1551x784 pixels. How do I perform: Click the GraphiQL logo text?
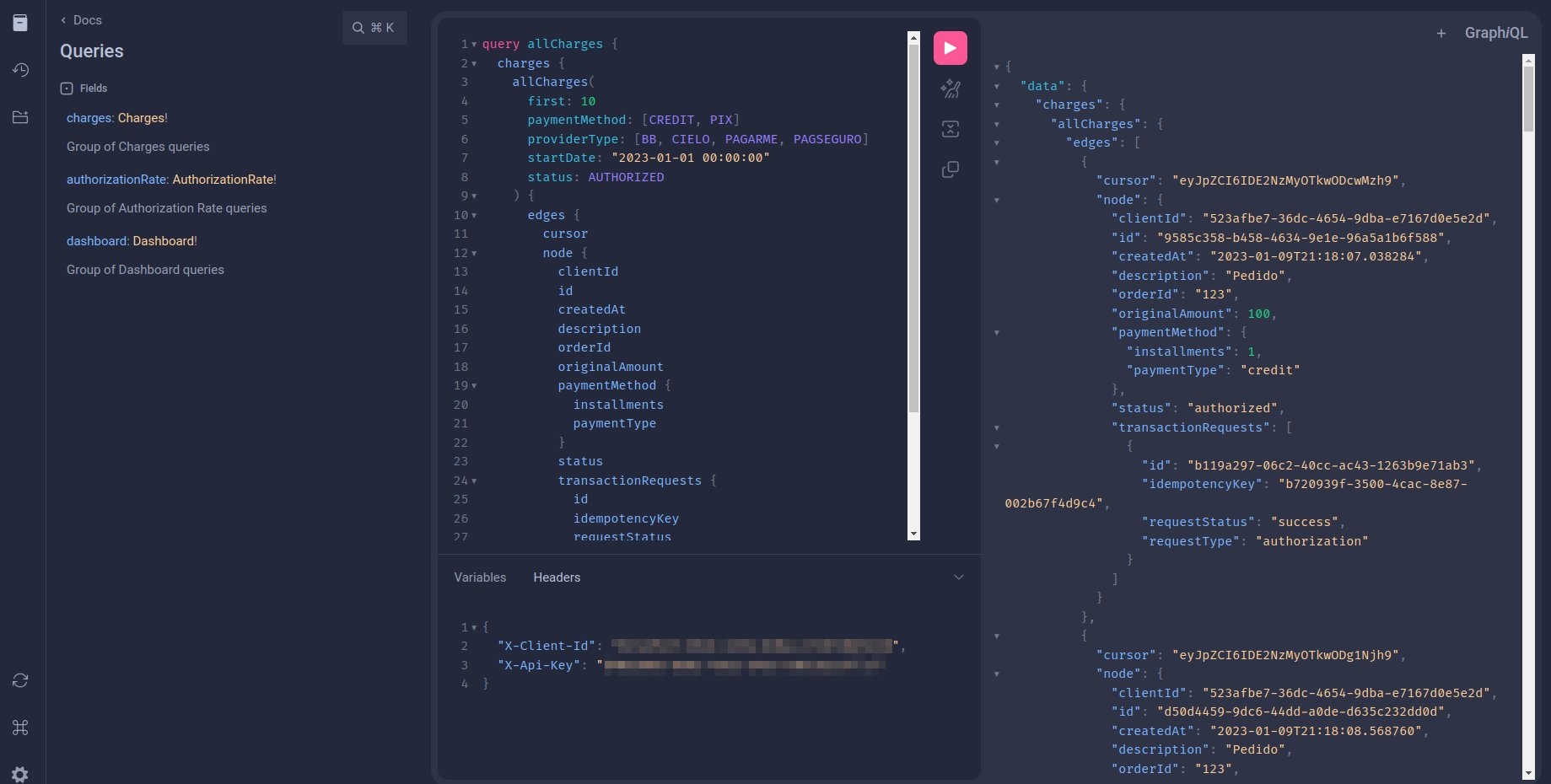(1496, 33)
